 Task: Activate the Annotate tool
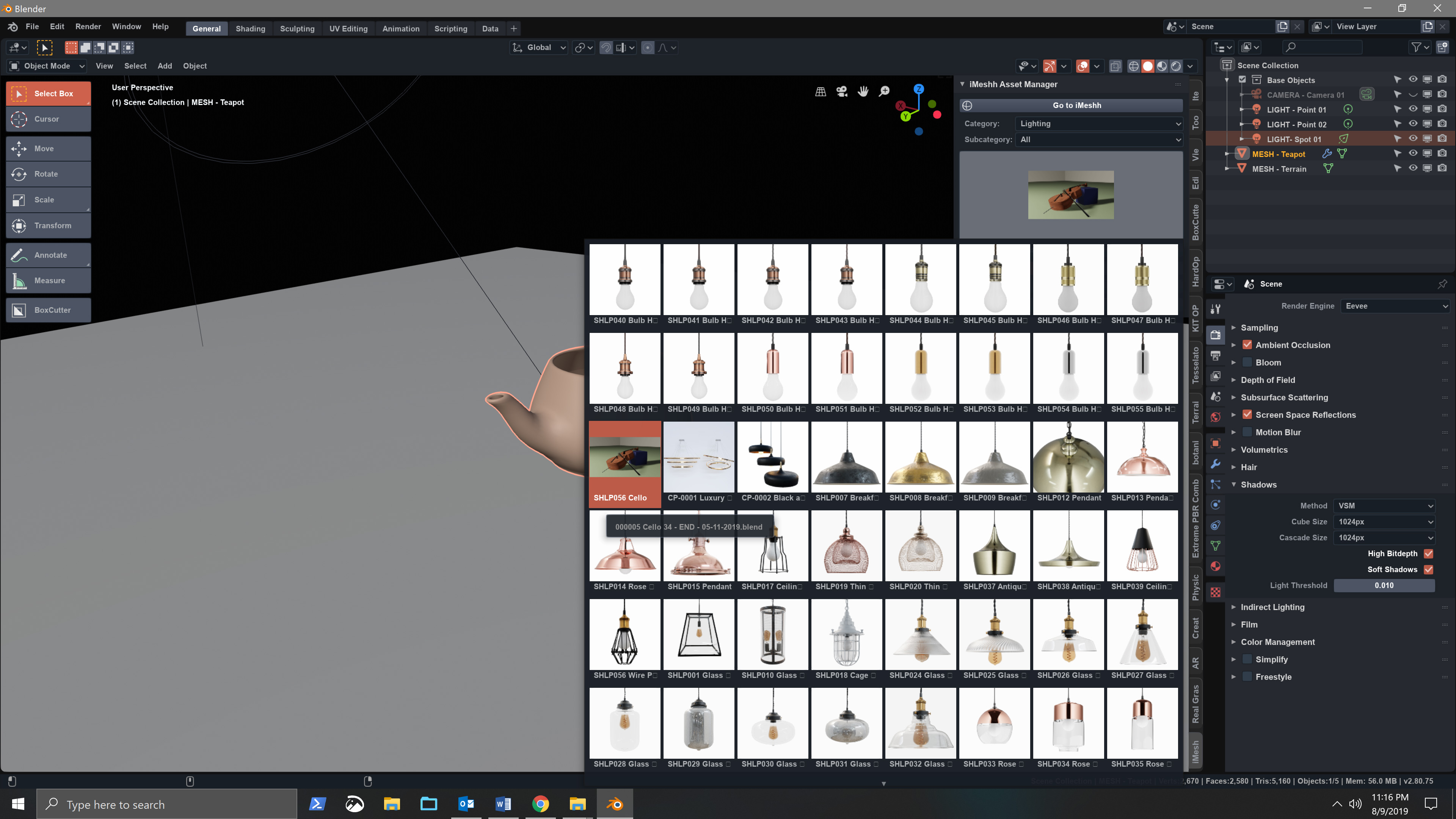click(49, 255)
